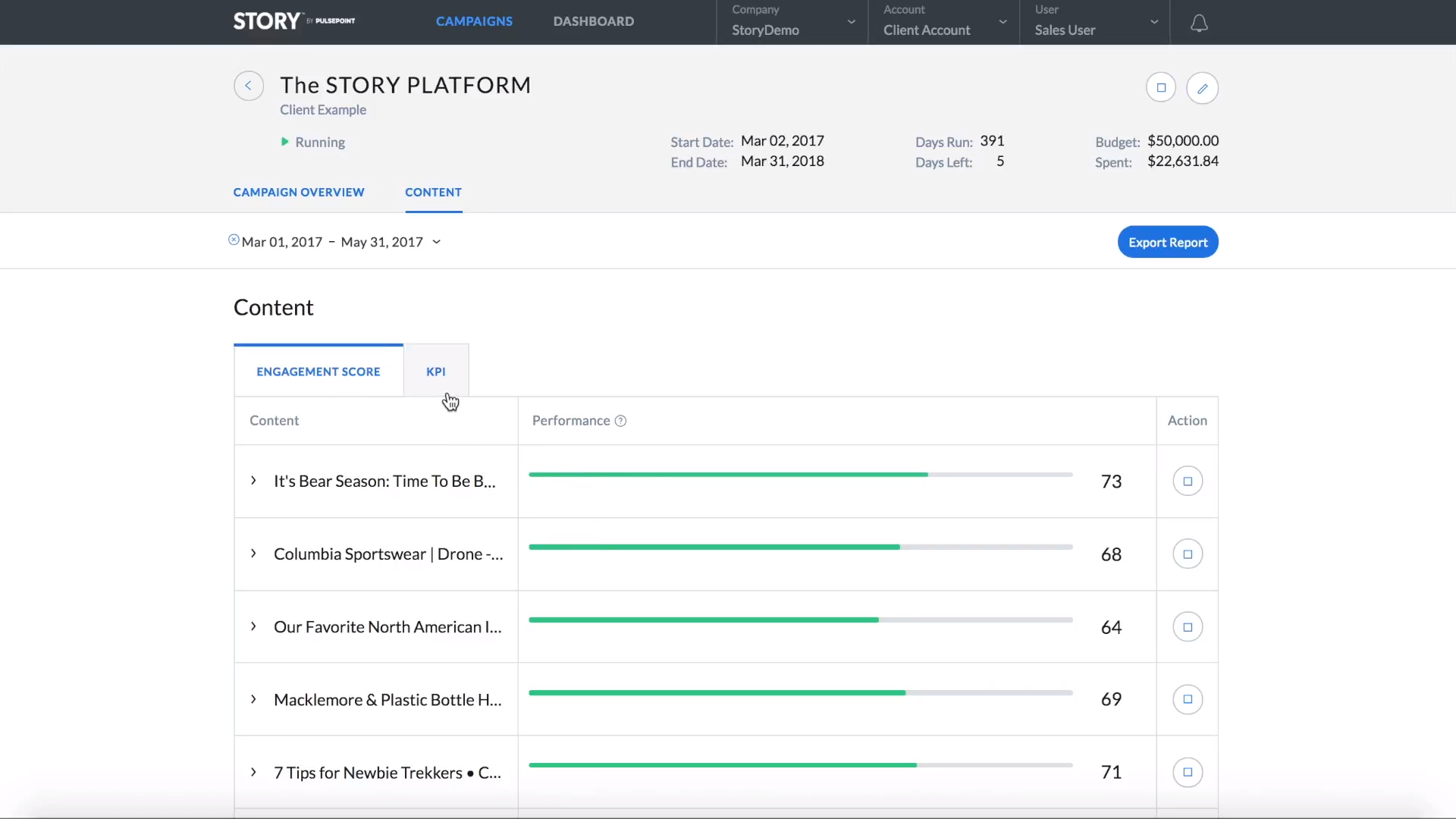The width and height of the screenshot is (1456, 819).
Task: Switch to the CAMPAIGN OVERVIEW tab
Action: (299, 193)
